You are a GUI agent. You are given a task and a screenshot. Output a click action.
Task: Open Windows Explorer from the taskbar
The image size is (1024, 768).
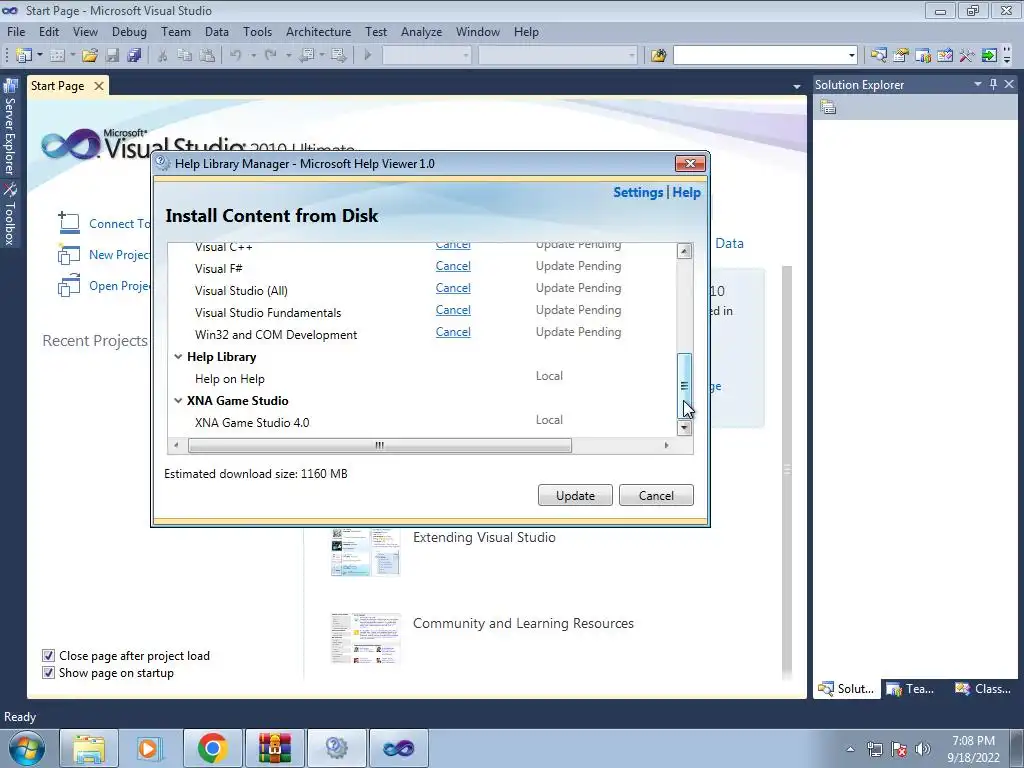click(x=89, y=748)
